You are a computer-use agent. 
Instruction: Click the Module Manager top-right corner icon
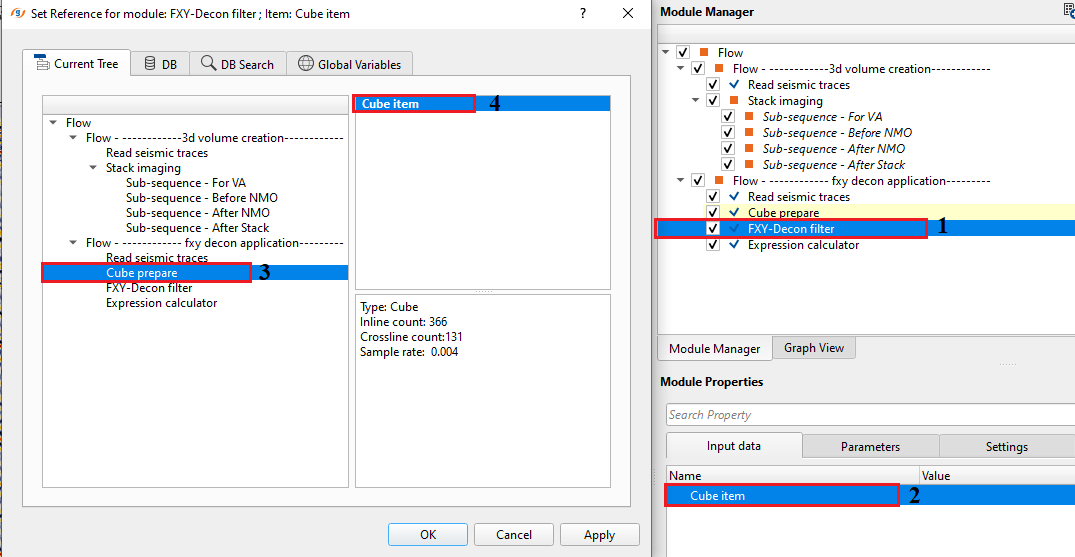1069,10
